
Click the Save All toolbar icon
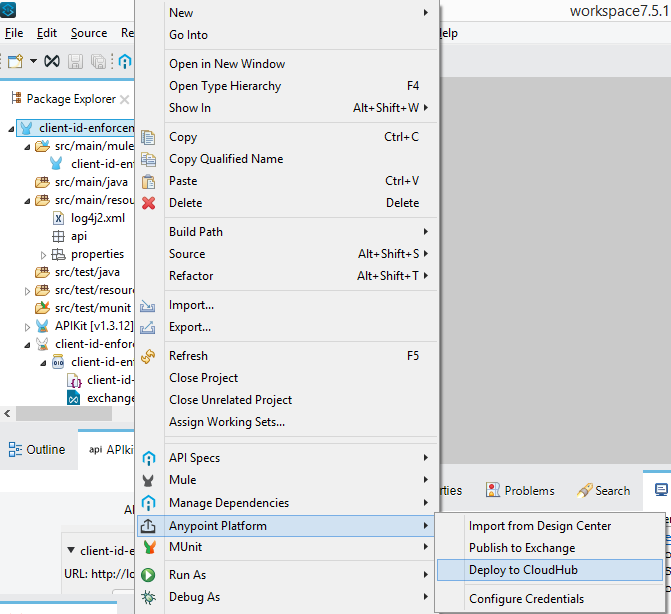click(x=98, y=62)
